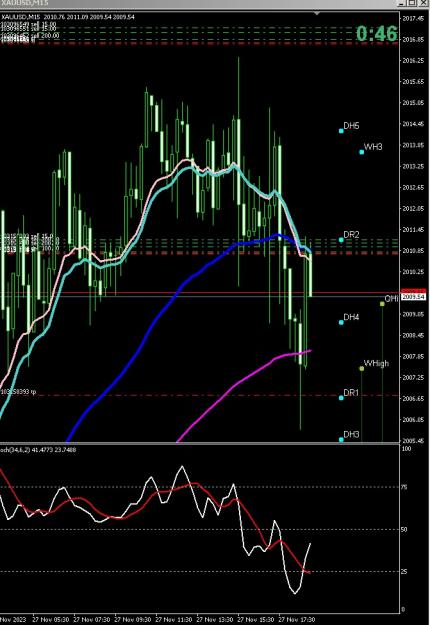430x625 pixels.
Task: Click the '27 Nov 07:30' time axis label
Action: 91,620
